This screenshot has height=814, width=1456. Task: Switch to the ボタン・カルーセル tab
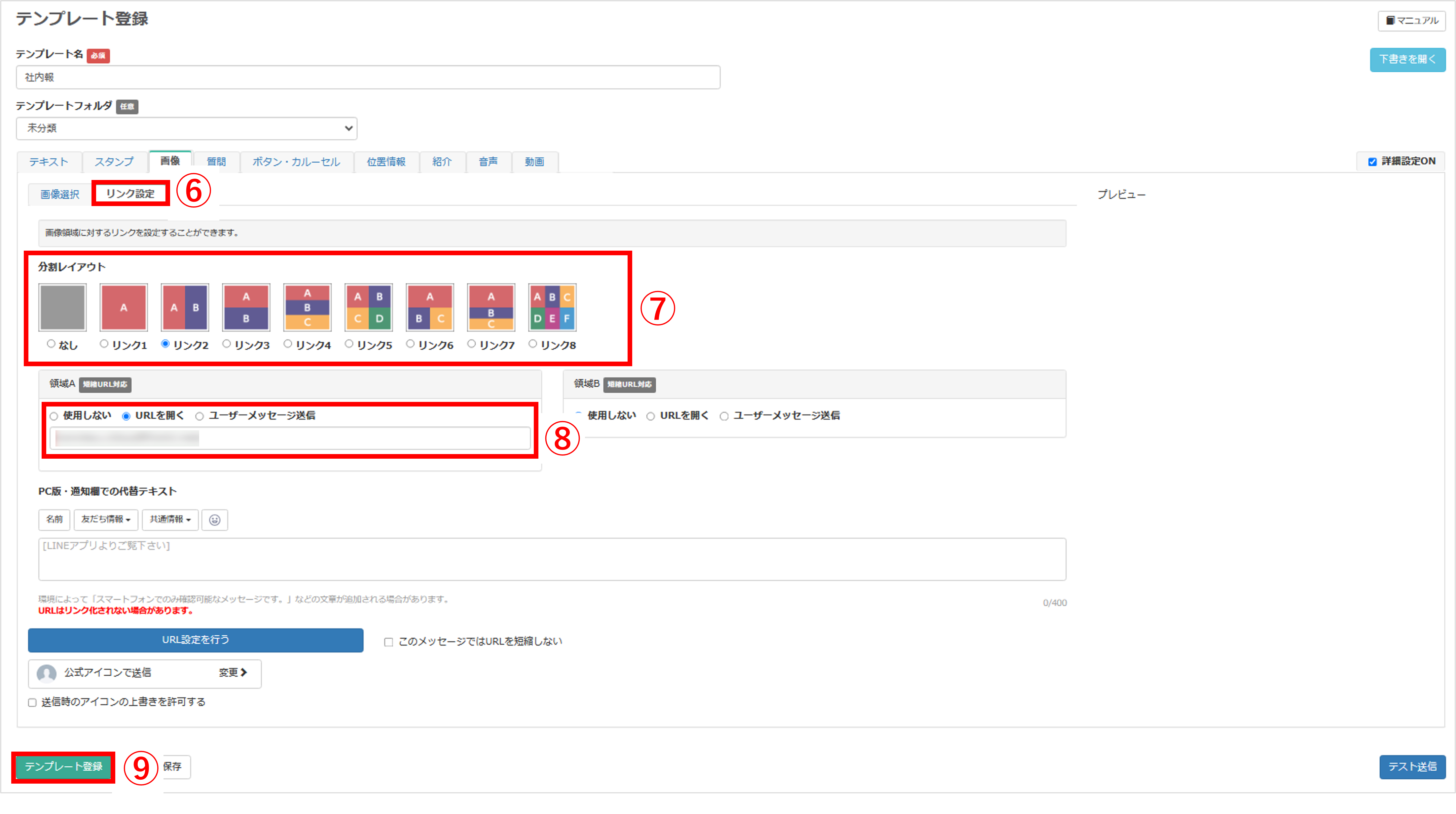[x=296, y=162]
